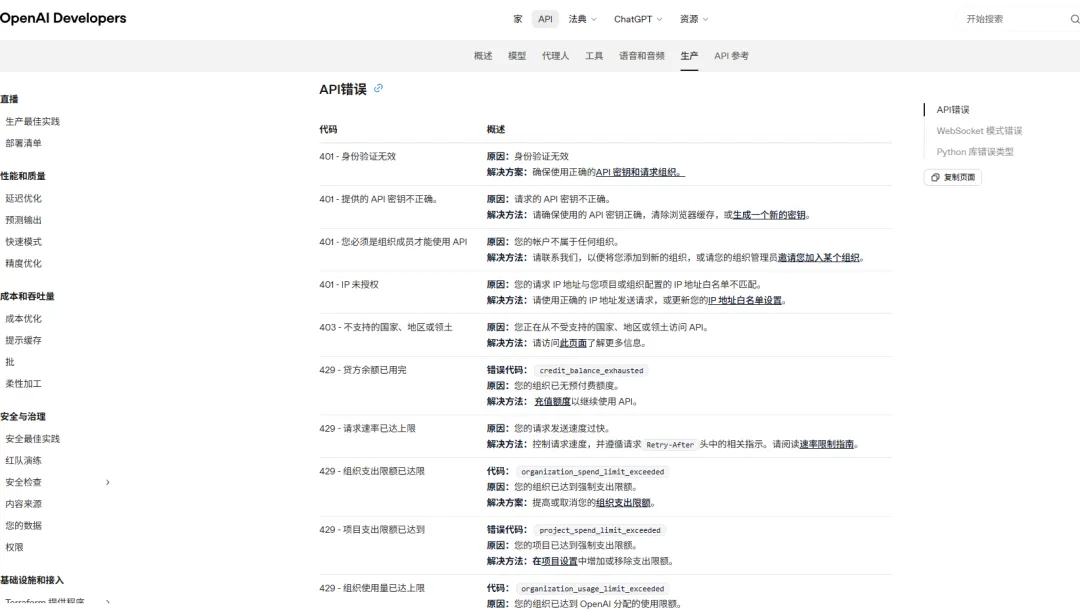
Task: Click the Retry-After code text
Action: (x=669, y=445)
